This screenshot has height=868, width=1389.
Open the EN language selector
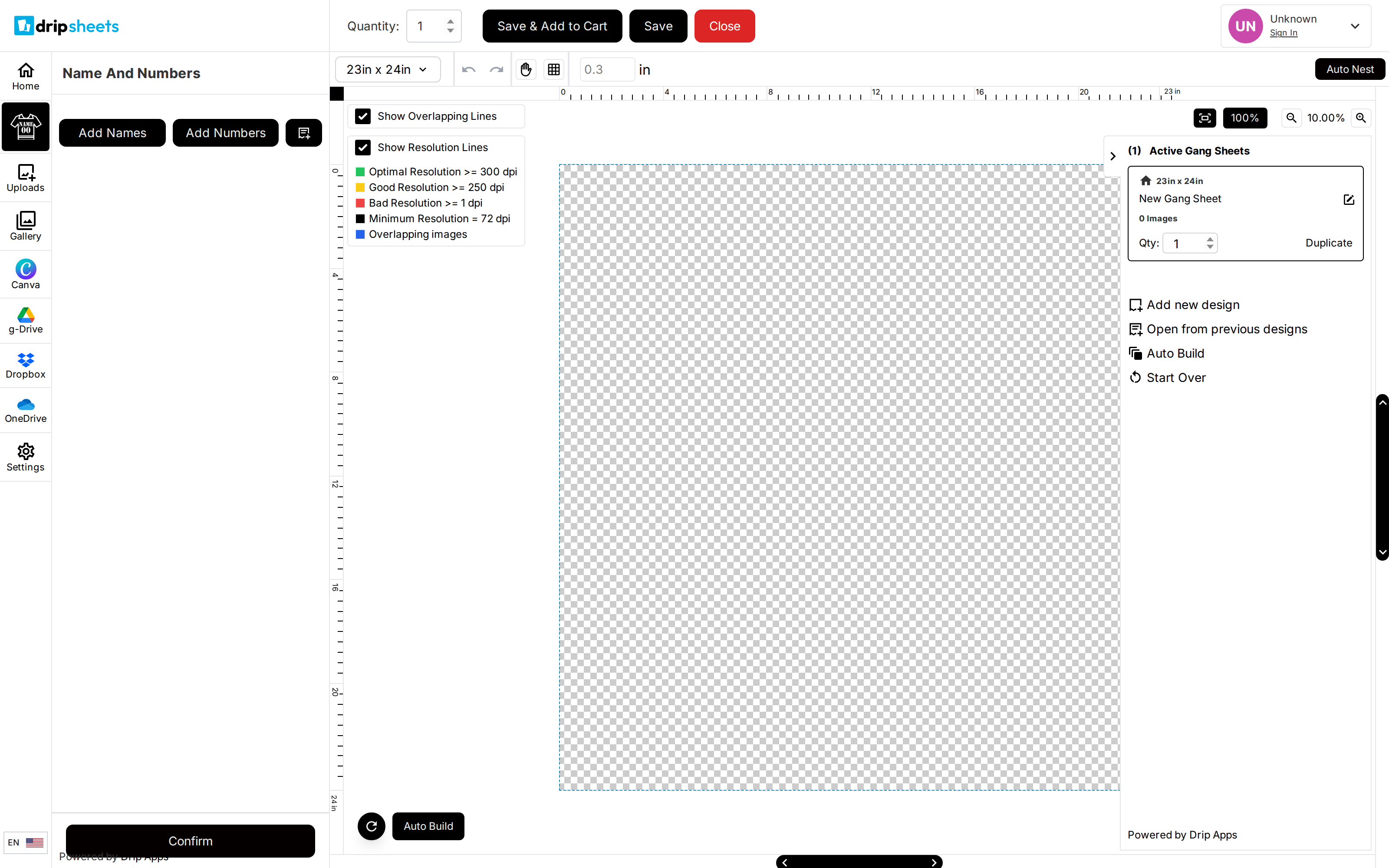coord(26,842)
